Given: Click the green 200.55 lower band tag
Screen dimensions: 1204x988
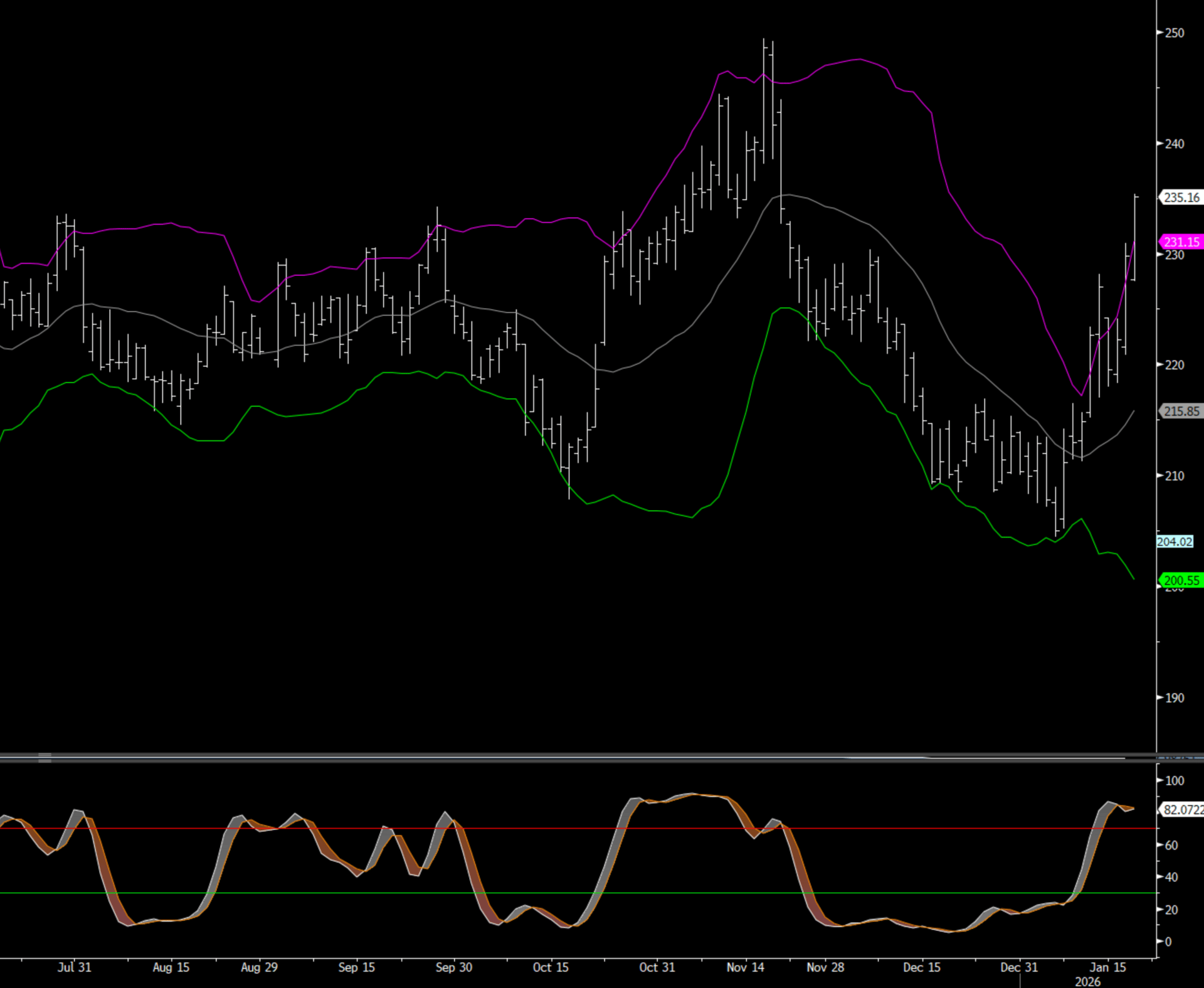Looking at the screenshot, I should pos(1181,580).
